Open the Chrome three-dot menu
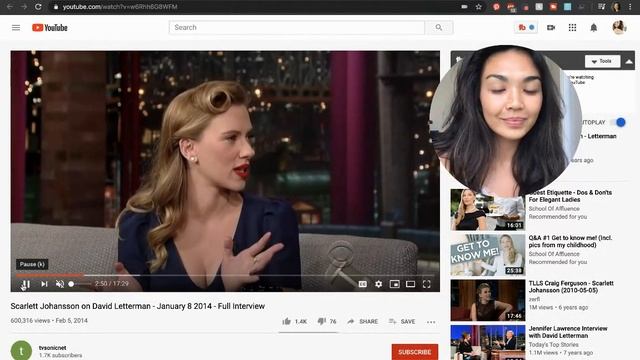This screenshot has height=360, width=640. 630,7
